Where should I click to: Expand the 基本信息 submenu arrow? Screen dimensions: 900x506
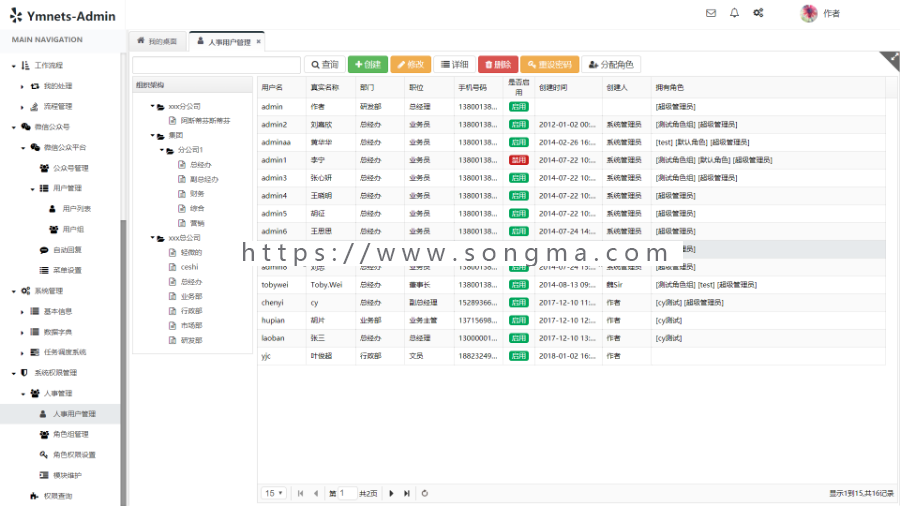(22, 312)
